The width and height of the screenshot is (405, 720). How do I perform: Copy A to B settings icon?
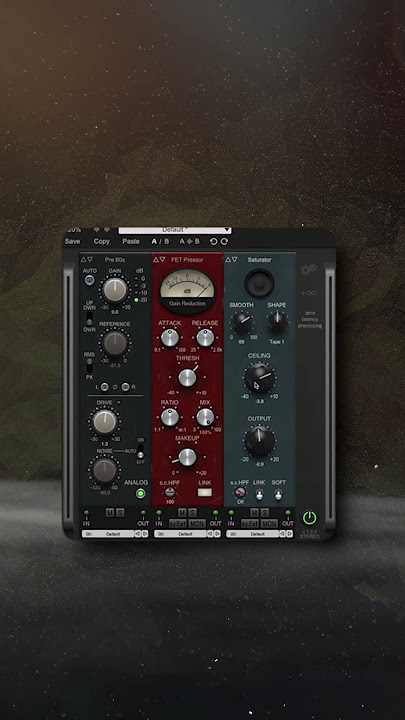click(x=189, y=241)
